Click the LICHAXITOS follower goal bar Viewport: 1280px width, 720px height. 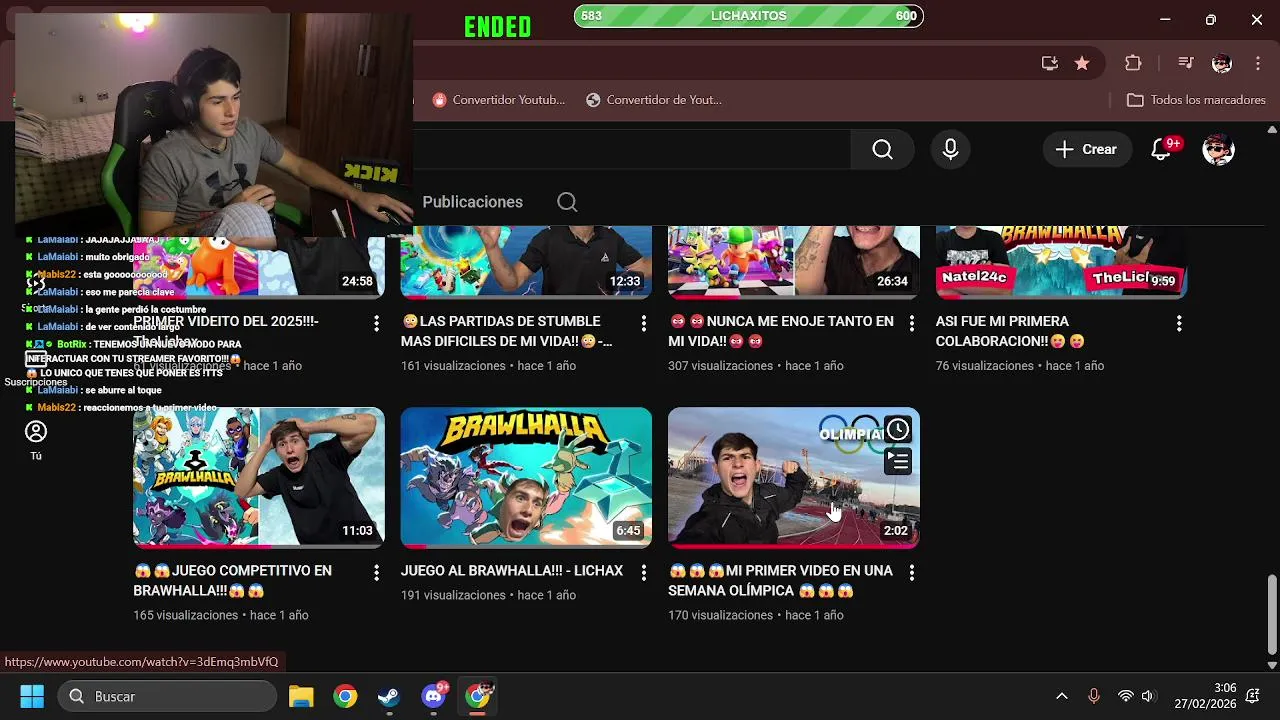tap(748, 16)
